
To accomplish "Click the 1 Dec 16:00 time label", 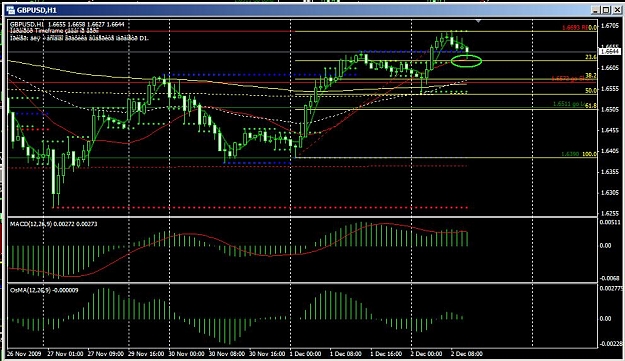I will (x=386, y=354).
